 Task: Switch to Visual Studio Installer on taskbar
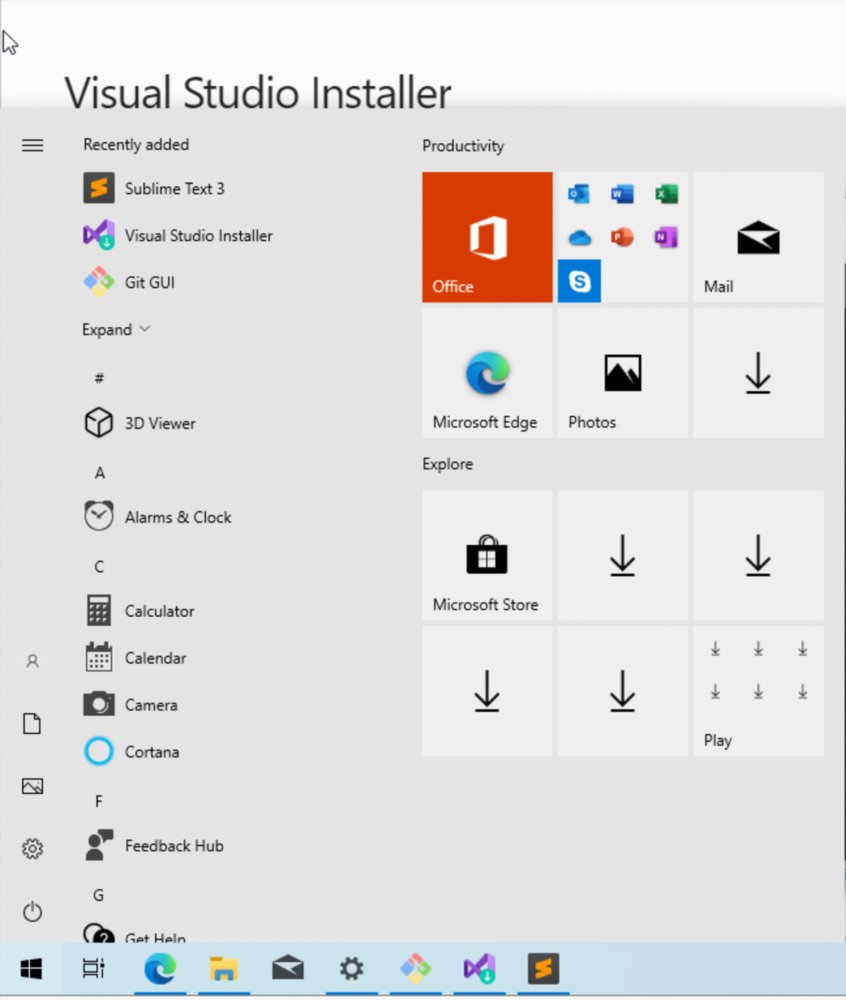[x=479, y=969]
